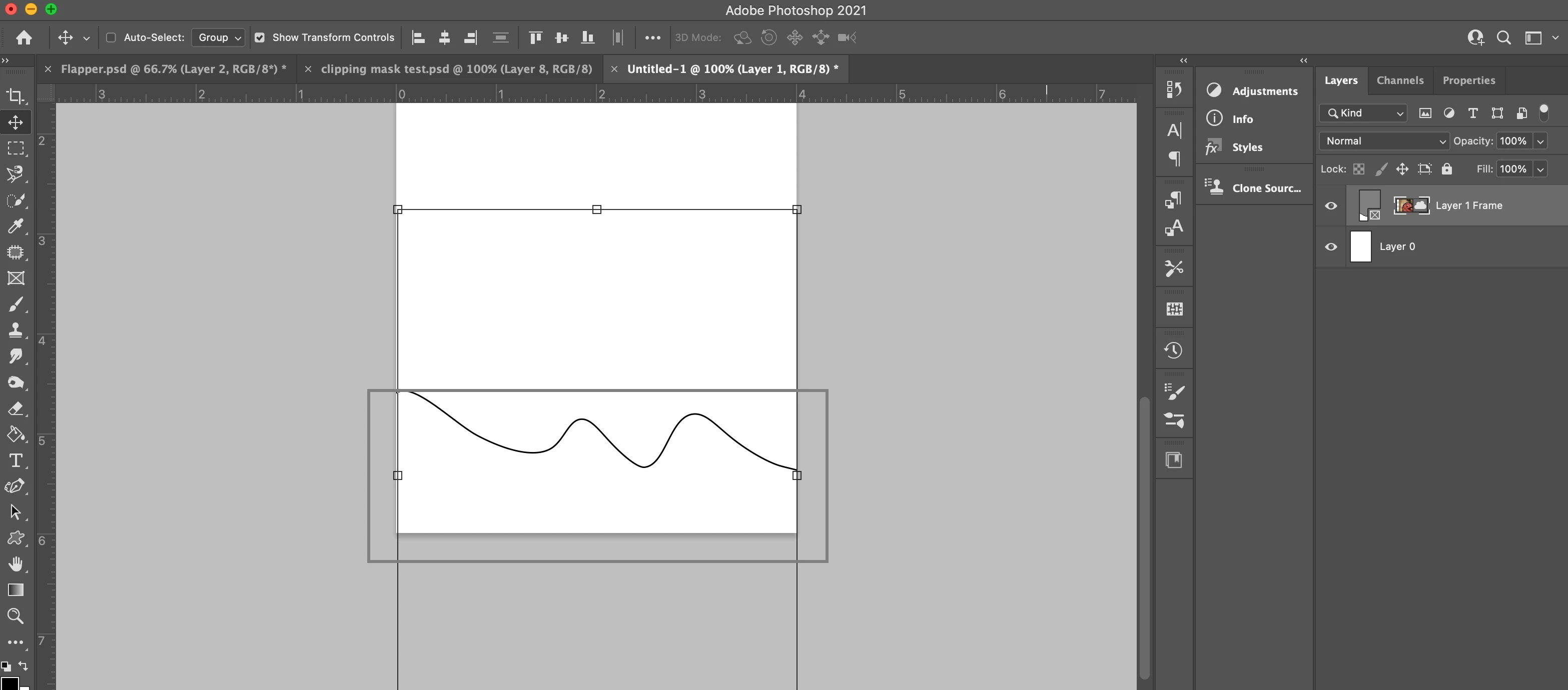Image resolution: width=1568 pixels, height=690 pixels.
Task: Select the Rectangular Marquee tool
Action: [15, 148]
